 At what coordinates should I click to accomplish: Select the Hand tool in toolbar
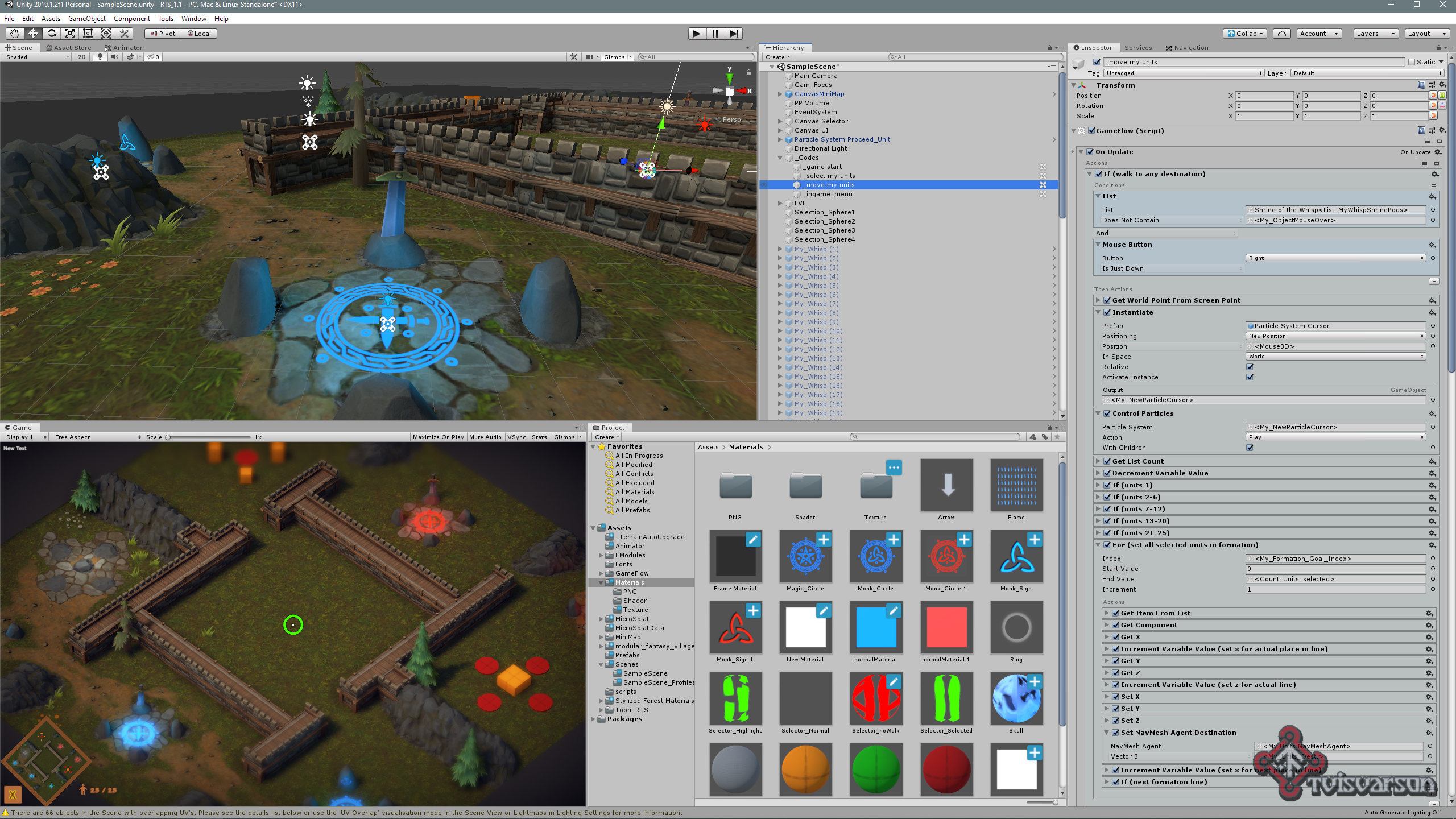15,34
